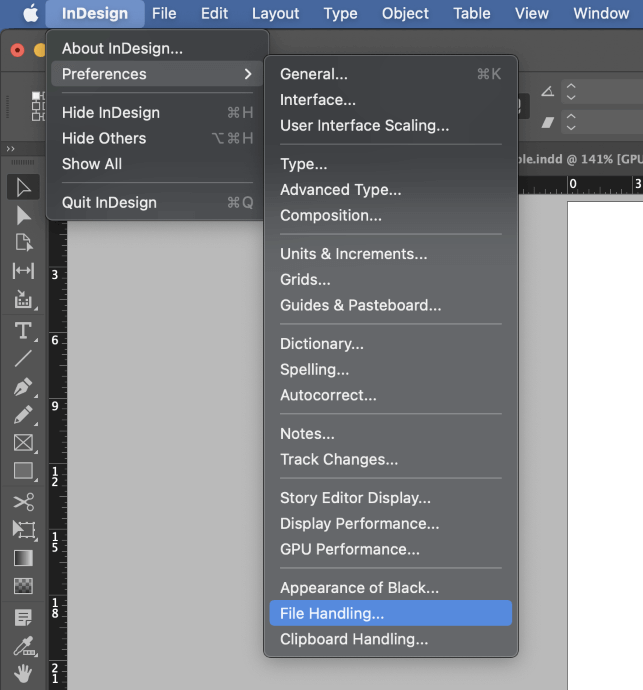Select the Content Collector tool

[x=23, y=299]
